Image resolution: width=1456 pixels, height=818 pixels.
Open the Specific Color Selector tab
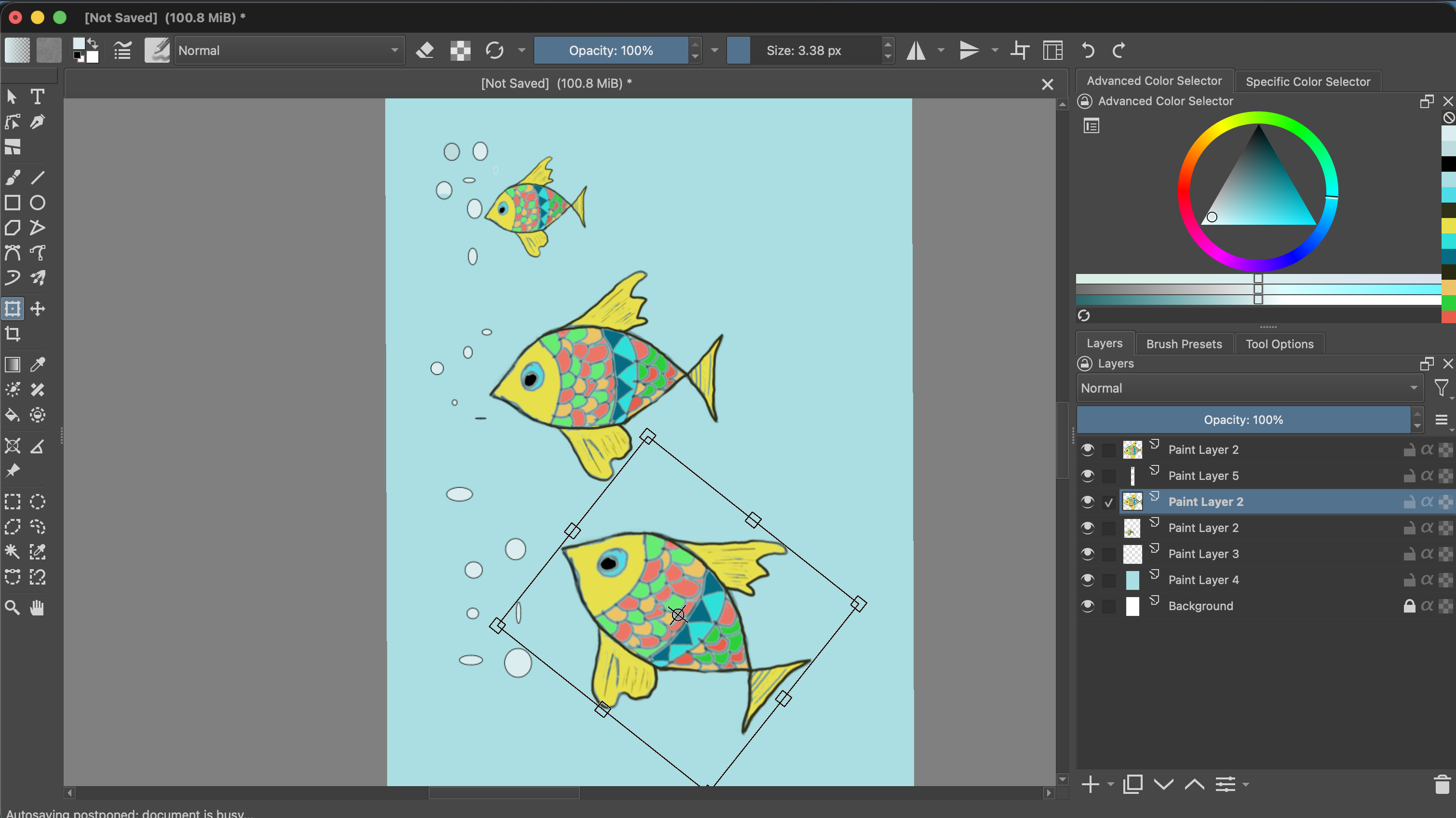(1308, 82)
